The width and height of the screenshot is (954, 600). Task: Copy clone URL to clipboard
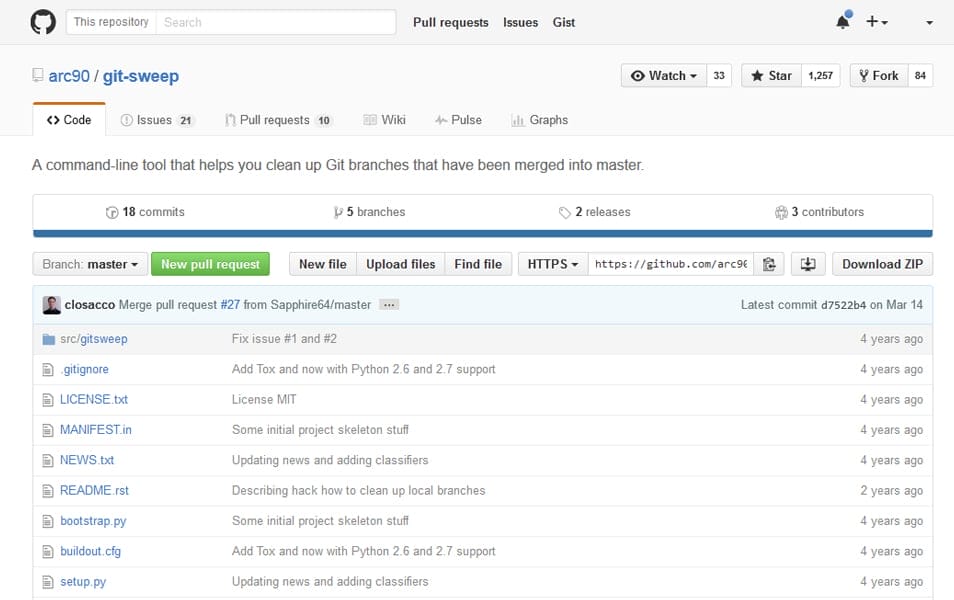[x=769, y=264]
